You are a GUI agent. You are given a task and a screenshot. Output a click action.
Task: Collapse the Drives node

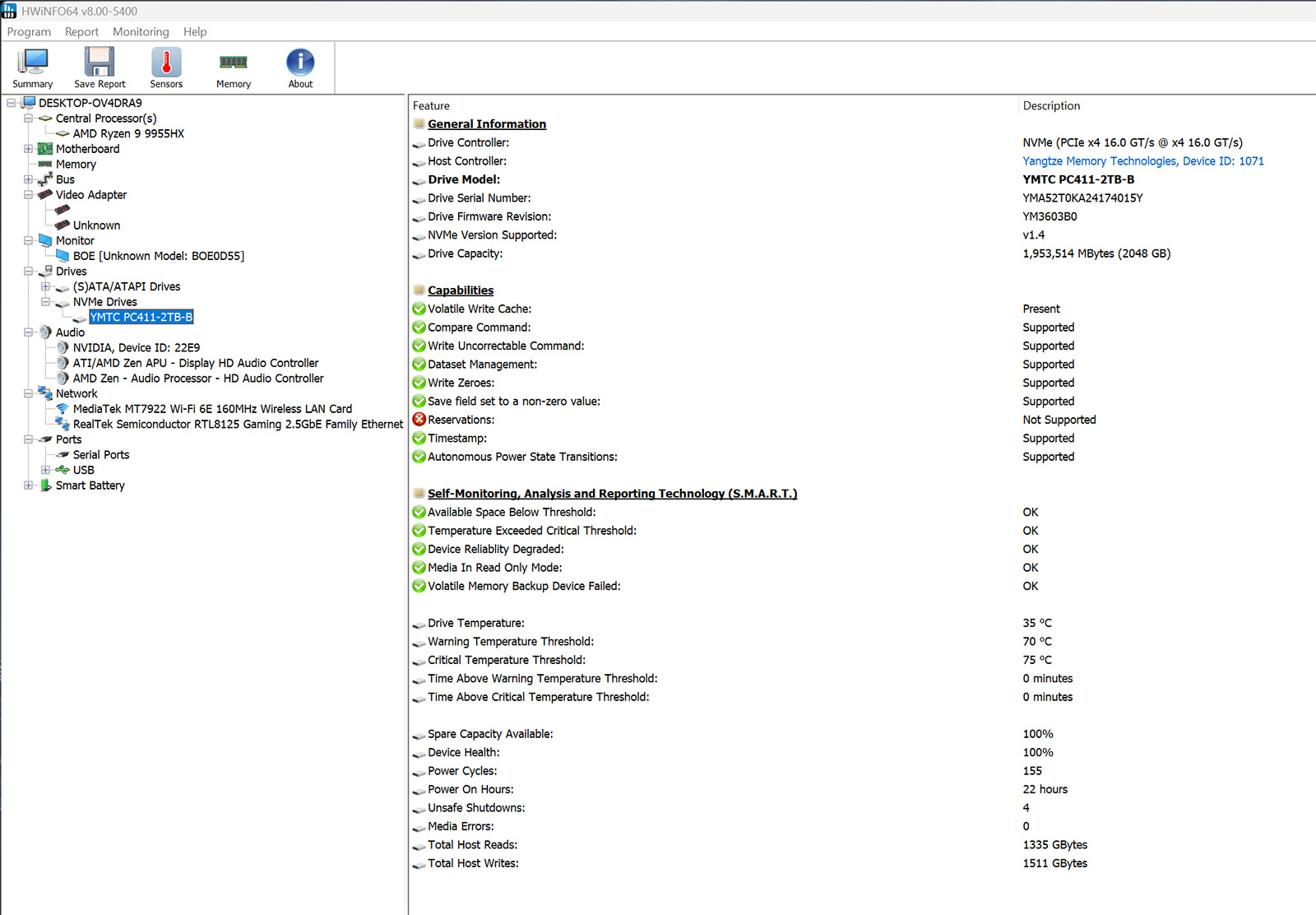pyautogui.click(x=29, y=271)
